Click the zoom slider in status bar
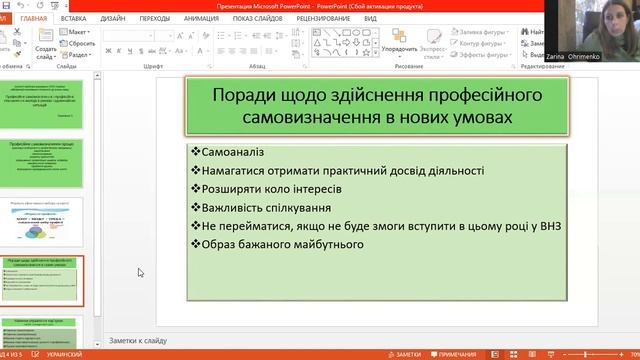 tap(593, 354)
